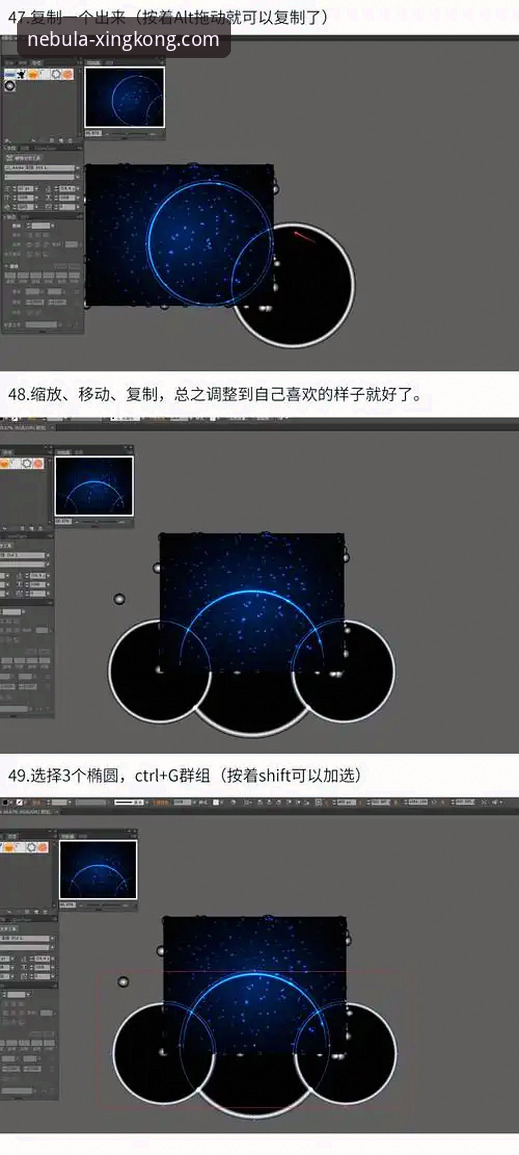Select the gear symbol in step 48 Symbols panel

click(x=27, y=463)
